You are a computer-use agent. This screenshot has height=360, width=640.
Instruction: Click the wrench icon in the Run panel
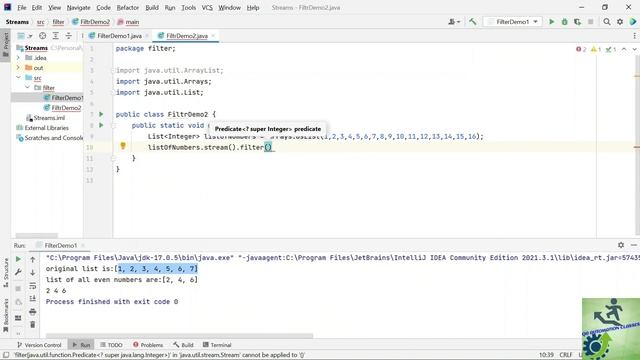click(18, 272)
